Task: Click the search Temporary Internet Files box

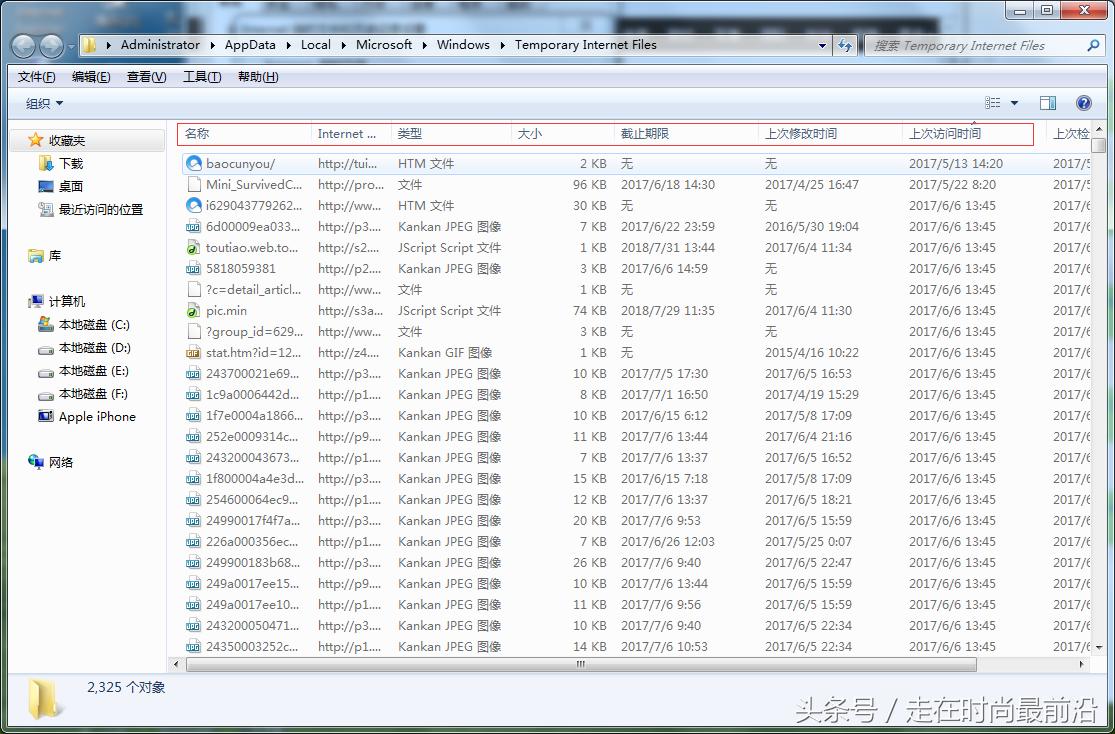Action: [975, 45]
